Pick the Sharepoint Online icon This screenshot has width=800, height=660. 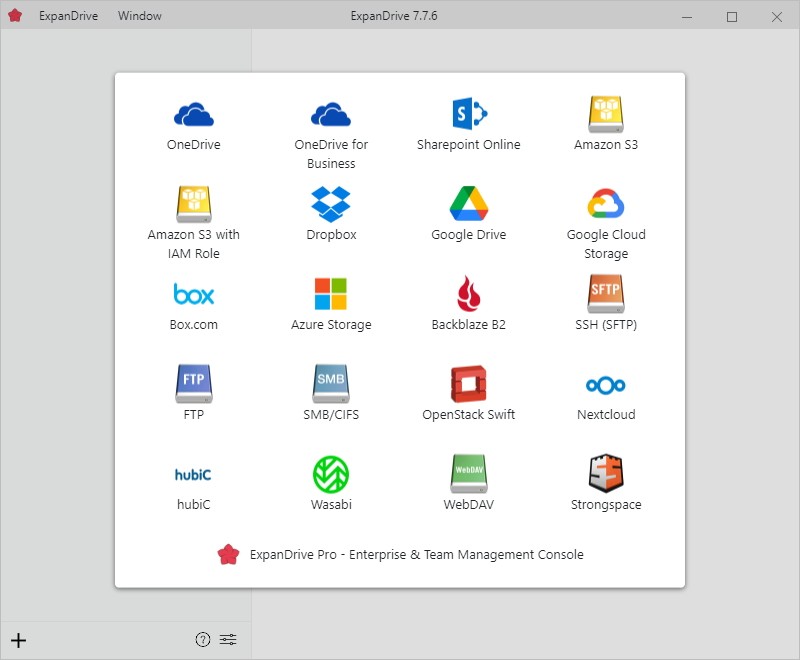pos(468,114)
